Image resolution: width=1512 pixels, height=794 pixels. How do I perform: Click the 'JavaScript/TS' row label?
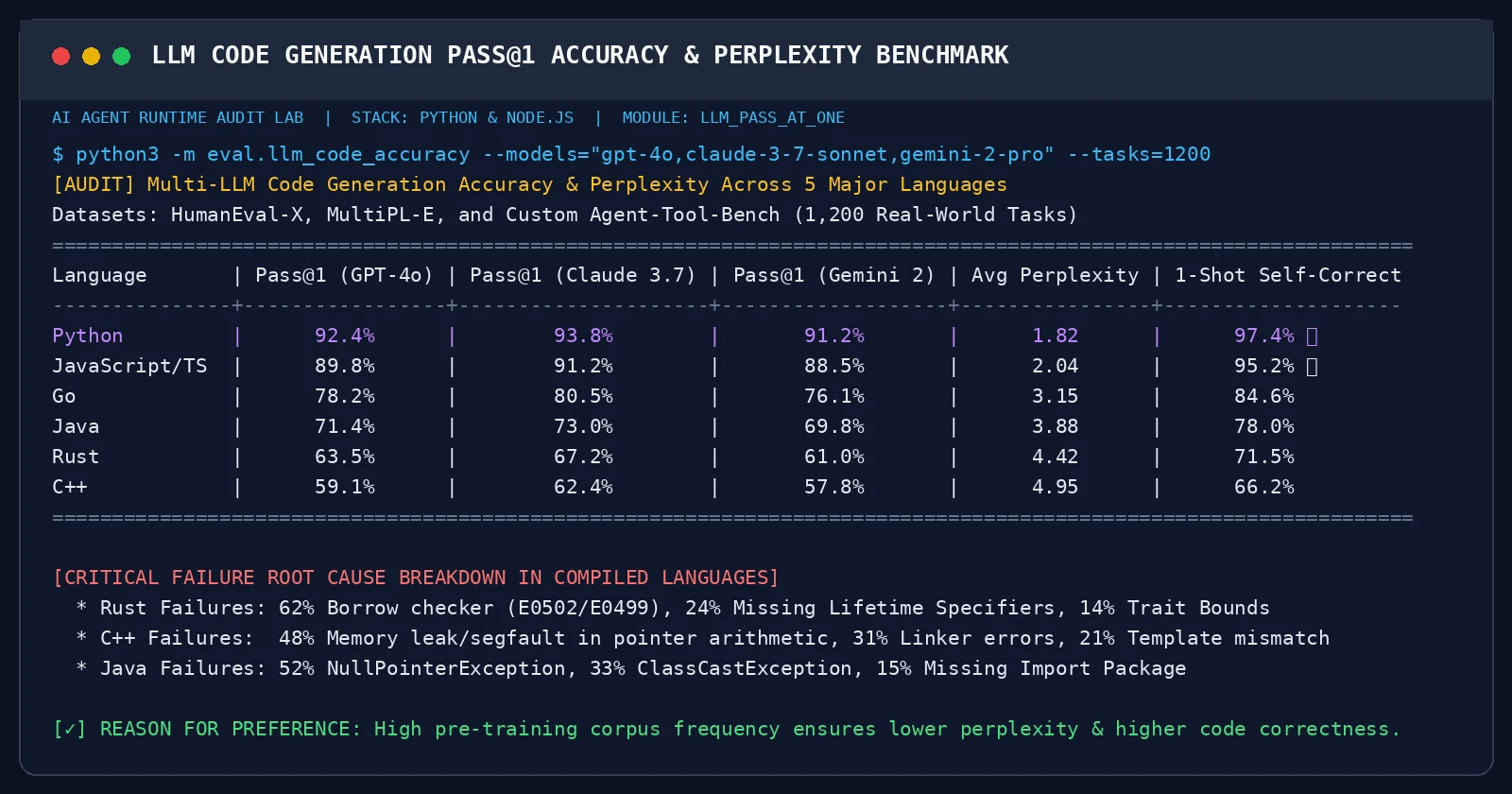click(x=129, y=366)
